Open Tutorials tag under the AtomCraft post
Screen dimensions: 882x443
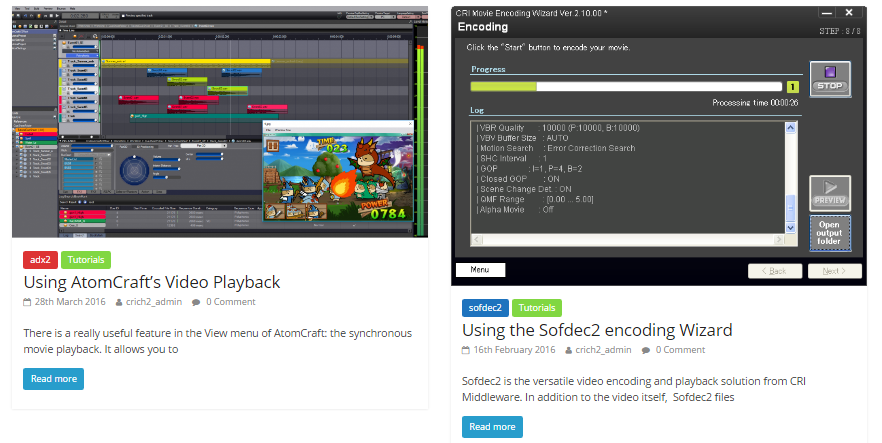pos(86,260)
